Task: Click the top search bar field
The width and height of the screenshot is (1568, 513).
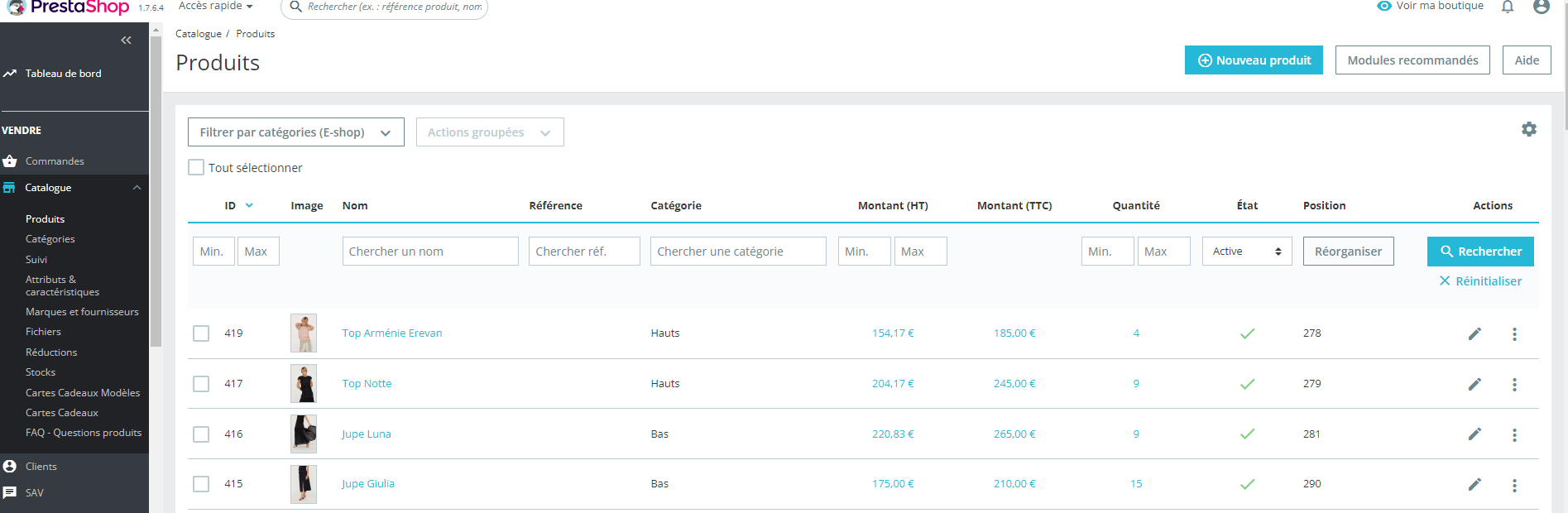Action: coord(385,7)
